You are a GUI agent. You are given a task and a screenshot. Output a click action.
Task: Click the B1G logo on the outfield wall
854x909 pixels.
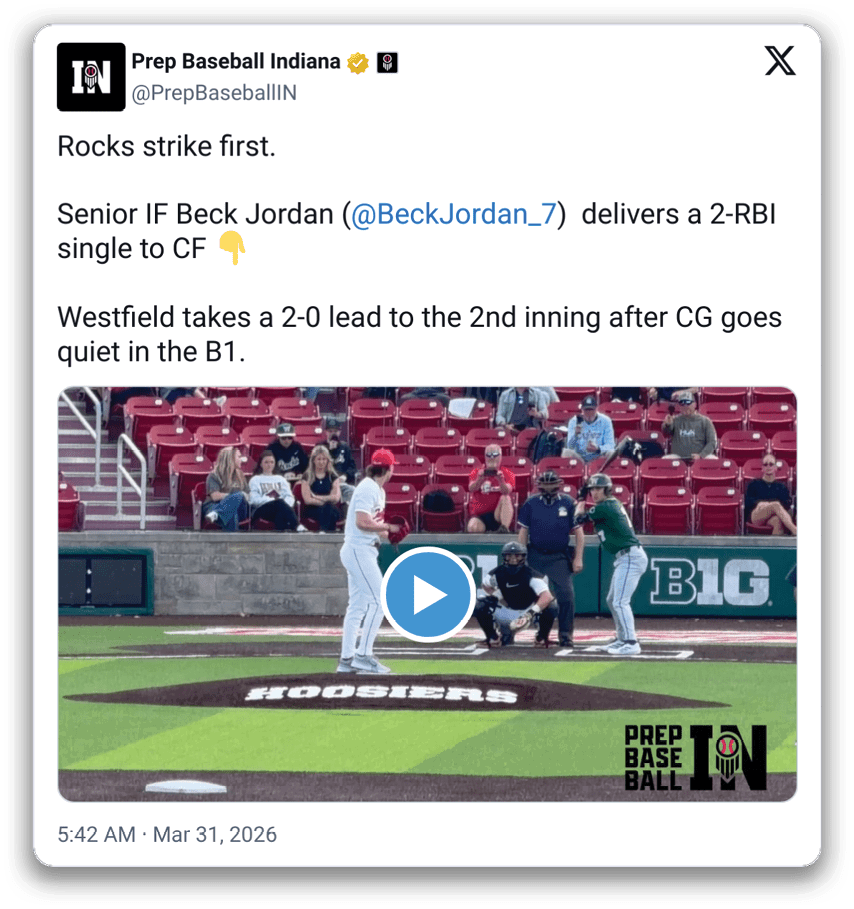(710, 582)
